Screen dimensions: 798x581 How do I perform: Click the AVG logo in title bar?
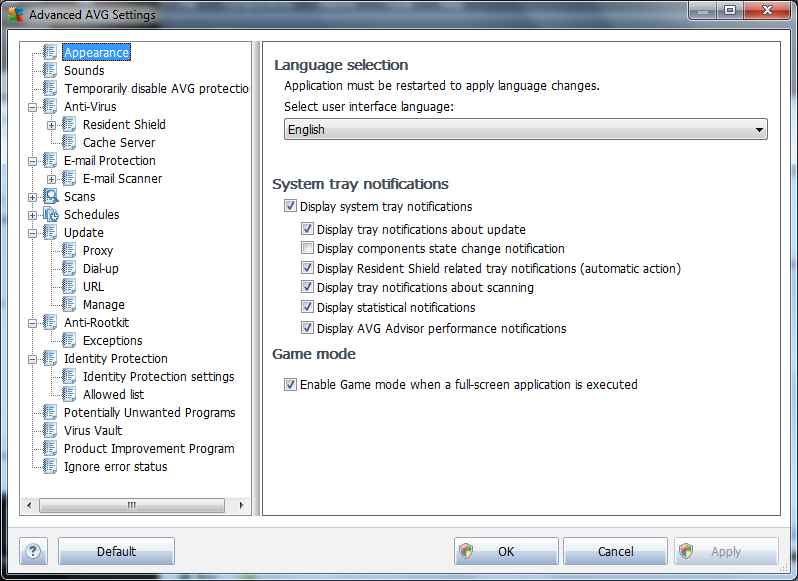[x=16, y=14]
